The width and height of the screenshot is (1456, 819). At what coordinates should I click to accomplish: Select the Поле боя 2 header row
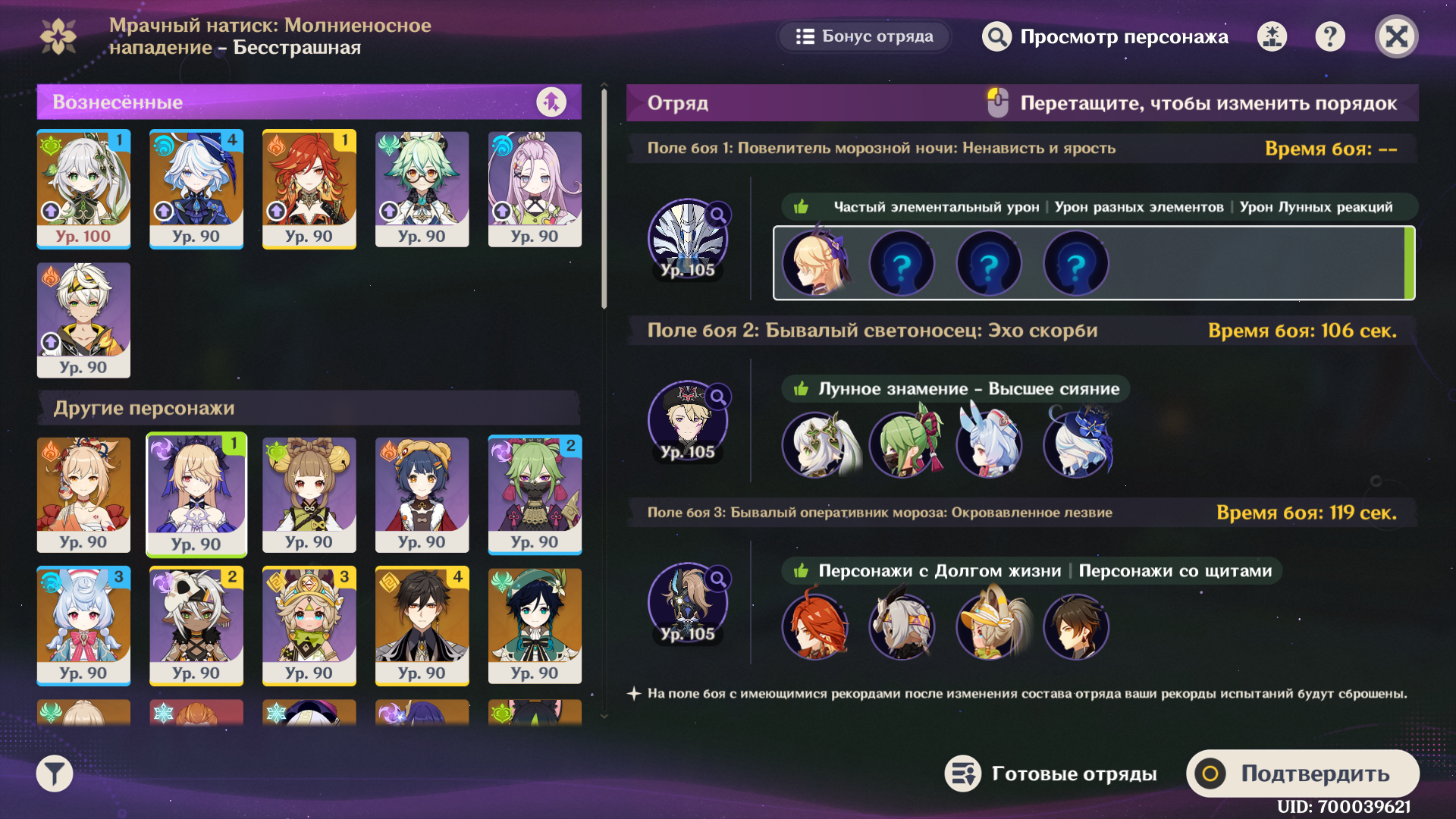(x=1022, y=331)
